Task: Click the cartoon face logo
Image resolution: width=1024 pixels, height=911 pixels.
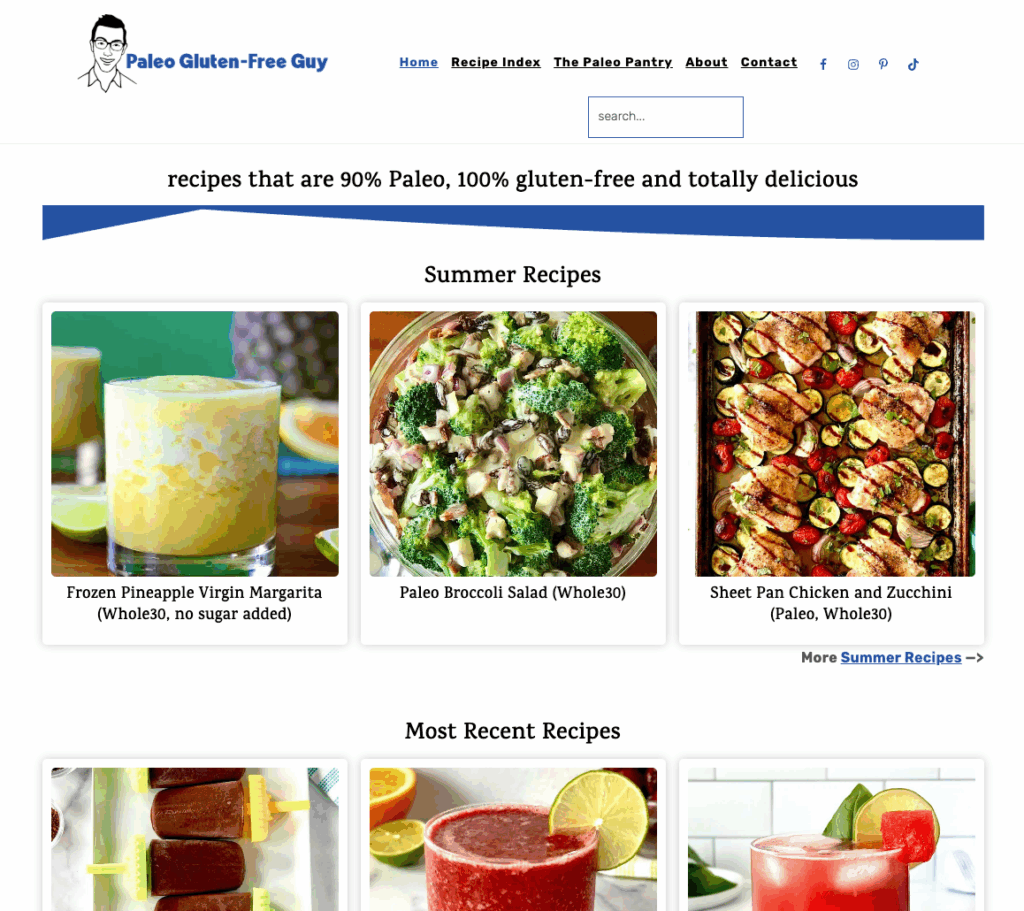Action: point(106,54)
